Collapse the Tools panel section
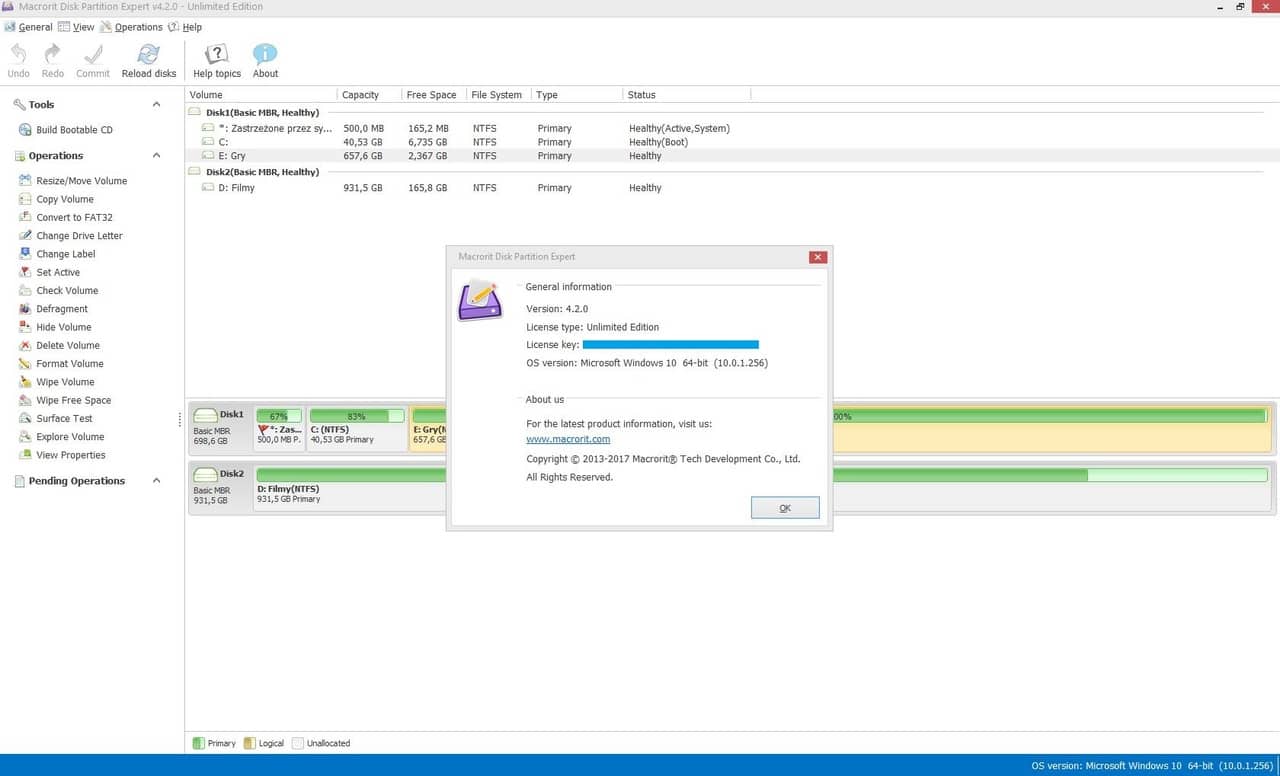This screenshot has width=1280, height=776. coord(156,104)
